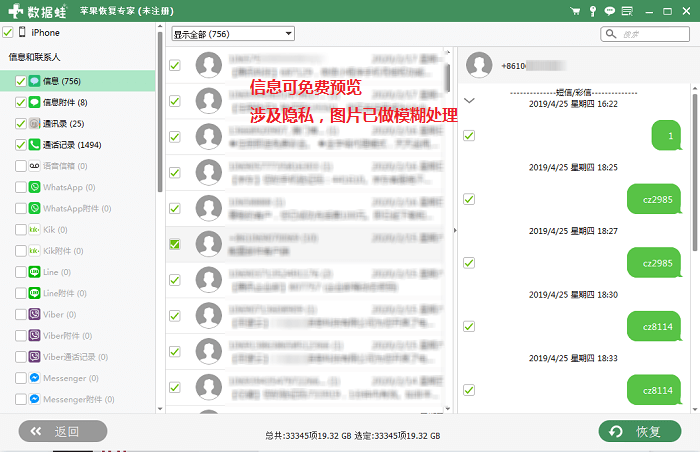Click the cz8114 bubble at 18:33
This screenshot has height=452, width=700.
coord(654,390)
